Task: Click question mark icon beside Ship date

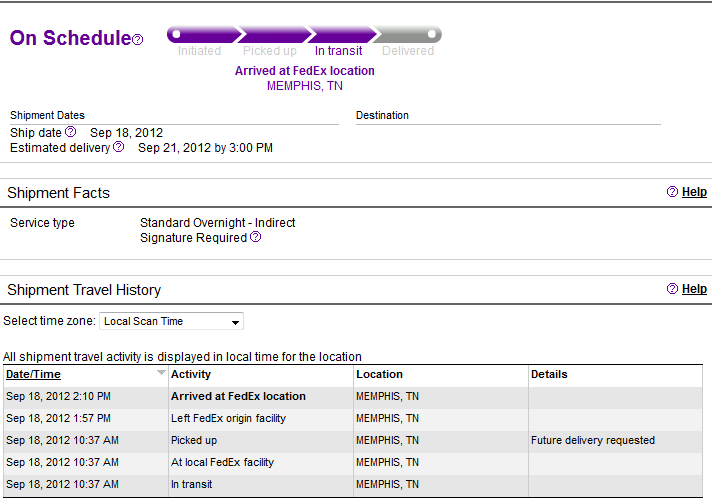Action: (70, 132)
